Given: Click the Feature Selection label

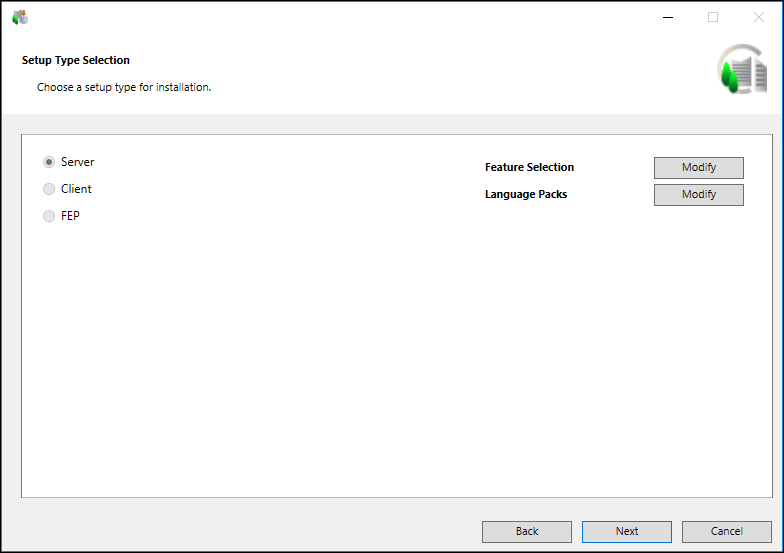Looking at the screenshot, I should 529,167.
